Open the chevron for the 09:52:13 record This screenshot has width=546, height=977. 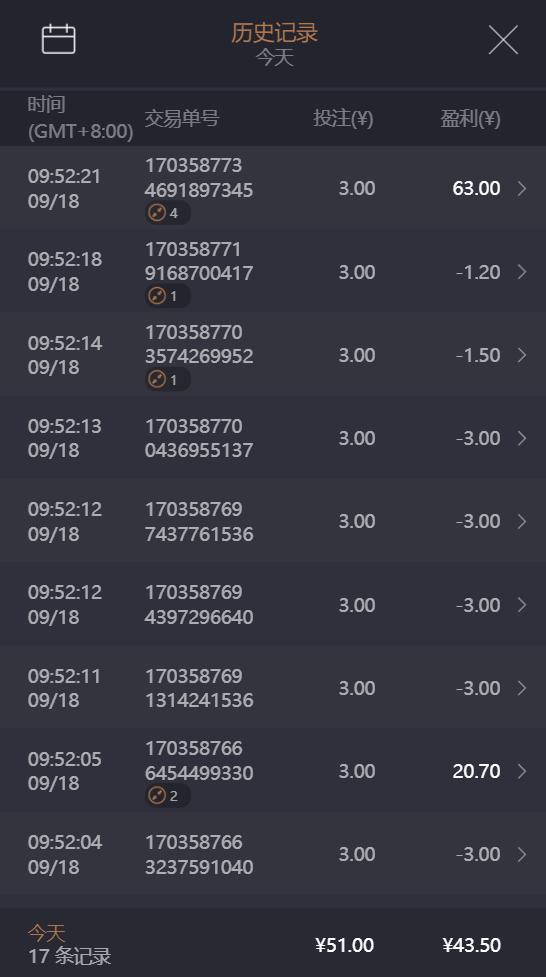[522, 438]
